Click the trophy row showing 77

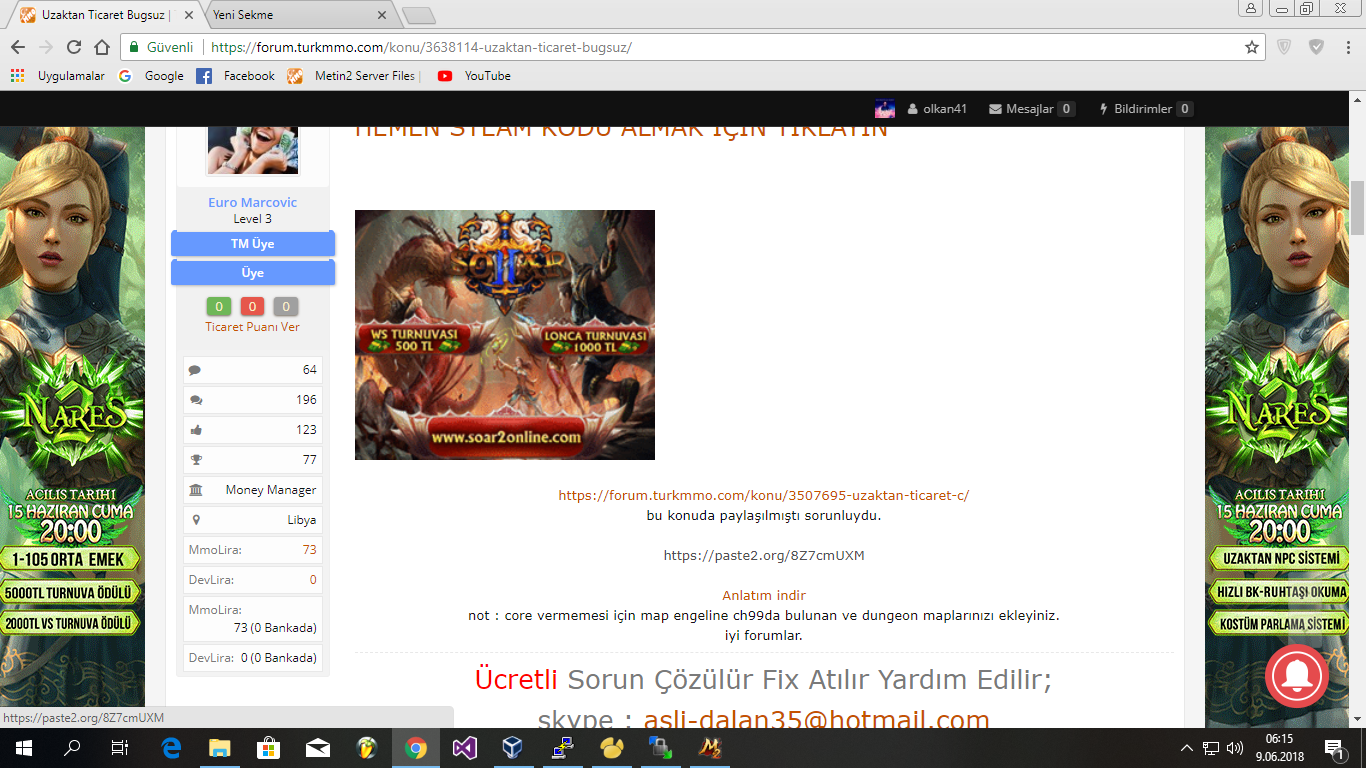coord(253,460)
